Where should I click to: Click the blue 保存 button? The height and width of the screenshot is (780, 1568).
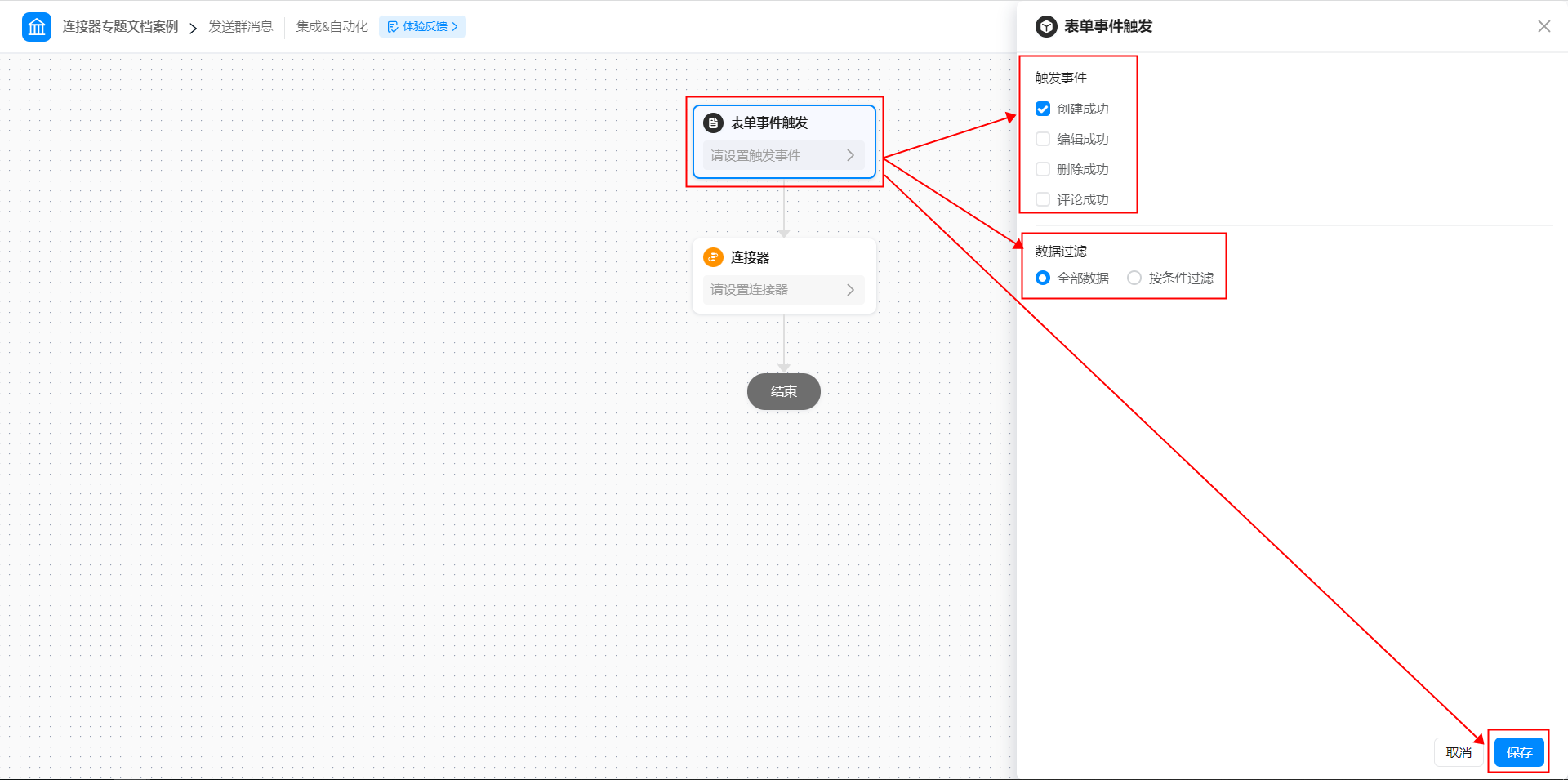tap(1519, 752)
